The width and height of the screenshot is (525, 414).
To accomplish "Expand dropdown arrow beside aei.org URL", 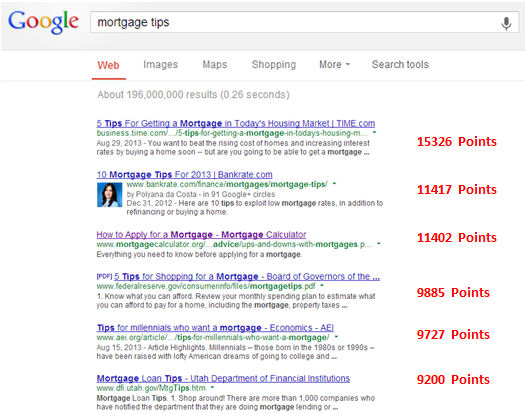I will pyautogui.click(x=336, y=337).
